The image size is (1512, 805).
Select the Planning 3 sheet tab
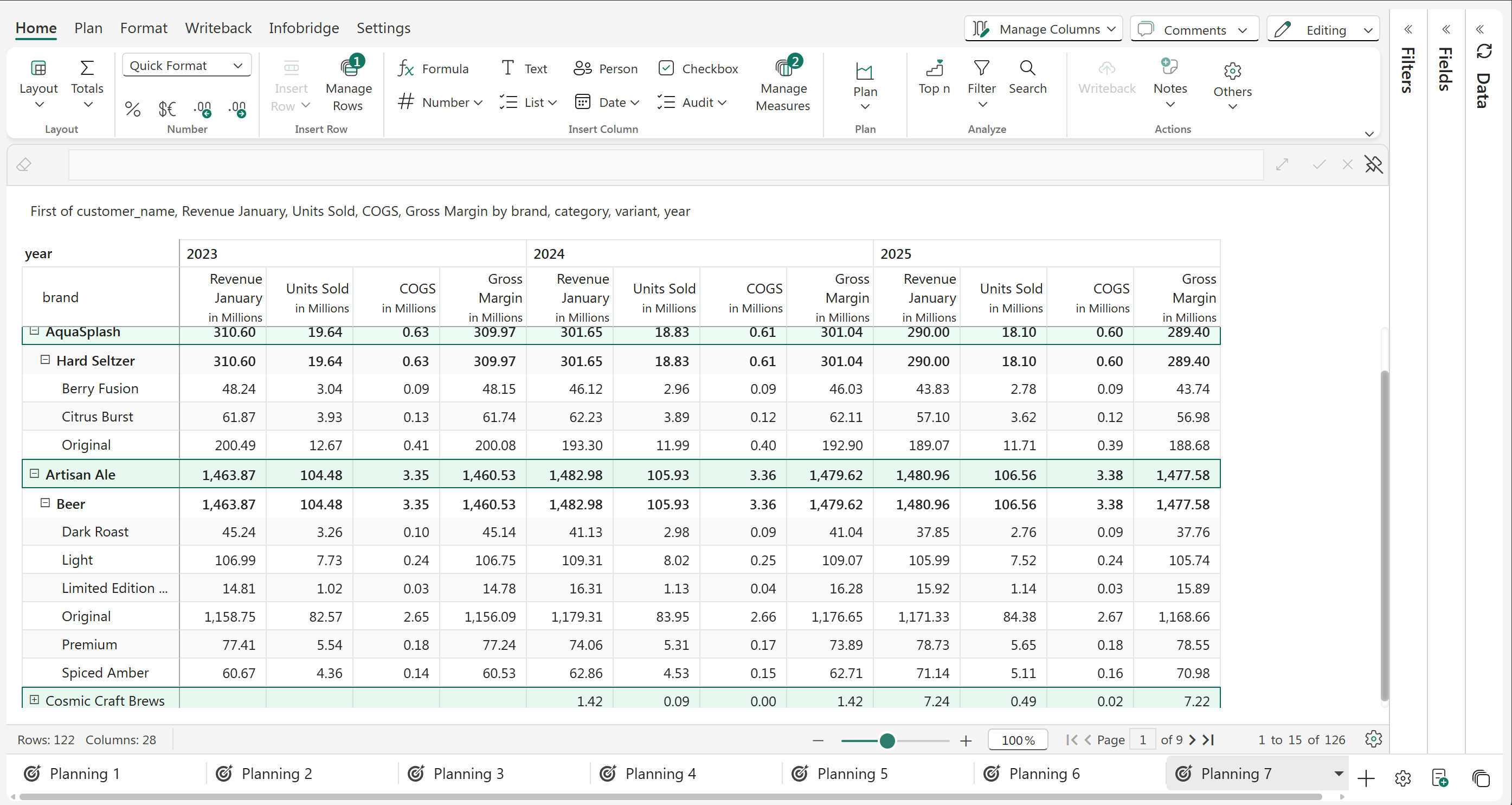(468, 774)
